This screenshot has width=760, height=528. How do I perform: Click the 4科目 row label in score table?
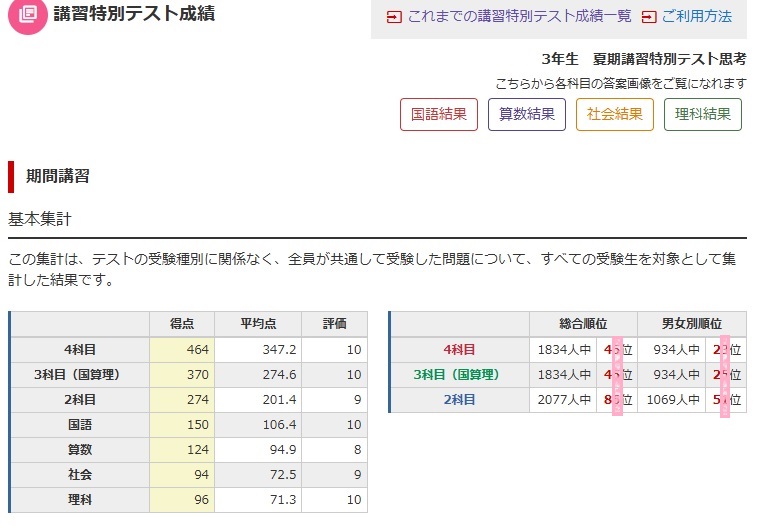[x=80, y=350]
